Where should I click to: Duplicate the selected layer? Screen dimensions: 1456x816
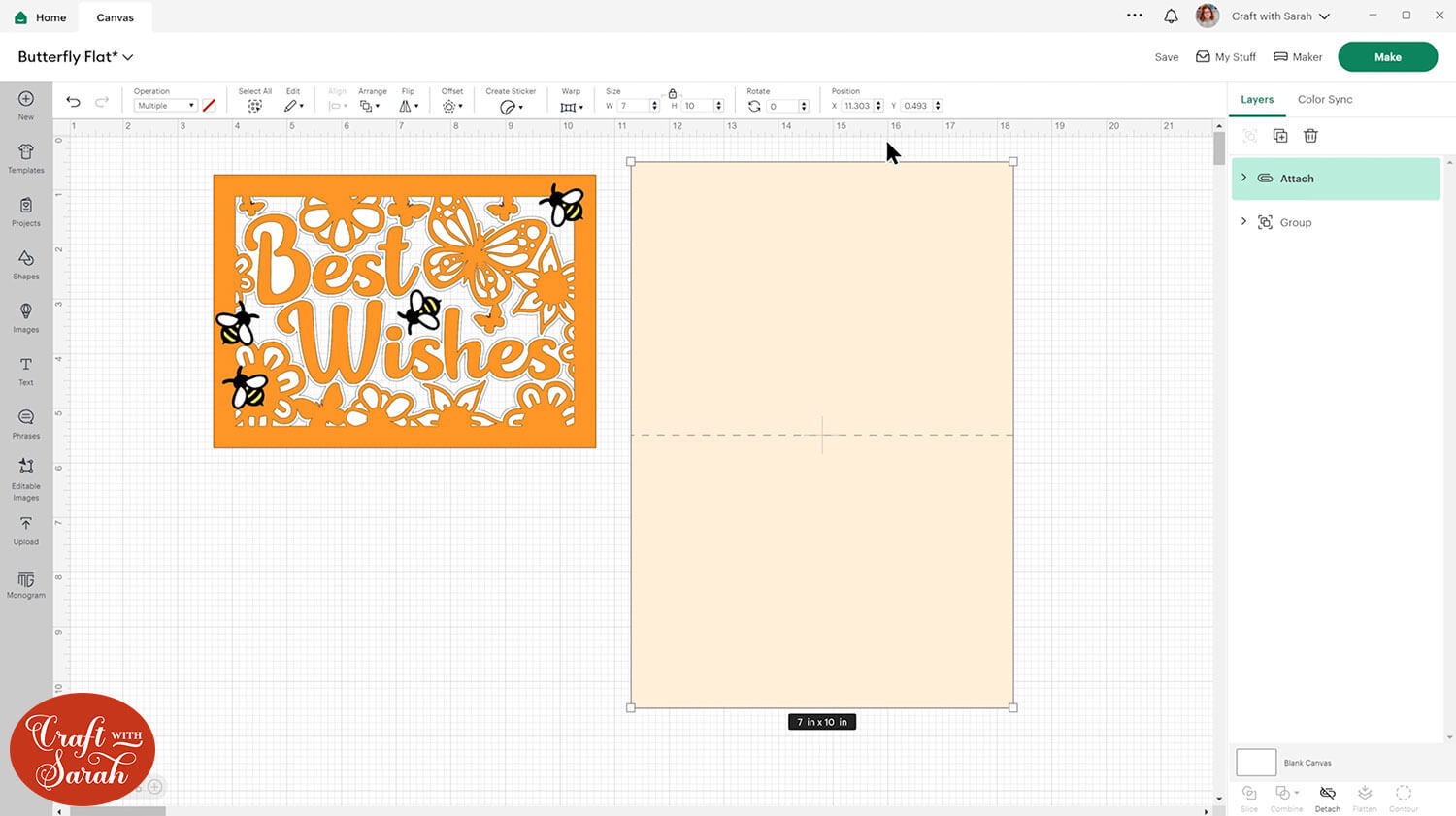1280,136
